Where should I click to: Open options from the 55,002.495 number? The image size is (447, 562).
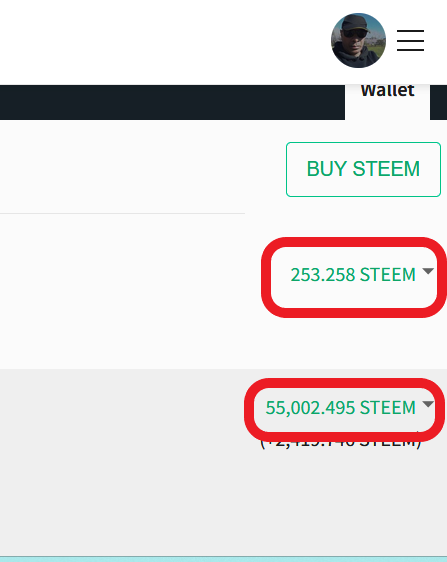coord(310,408)
